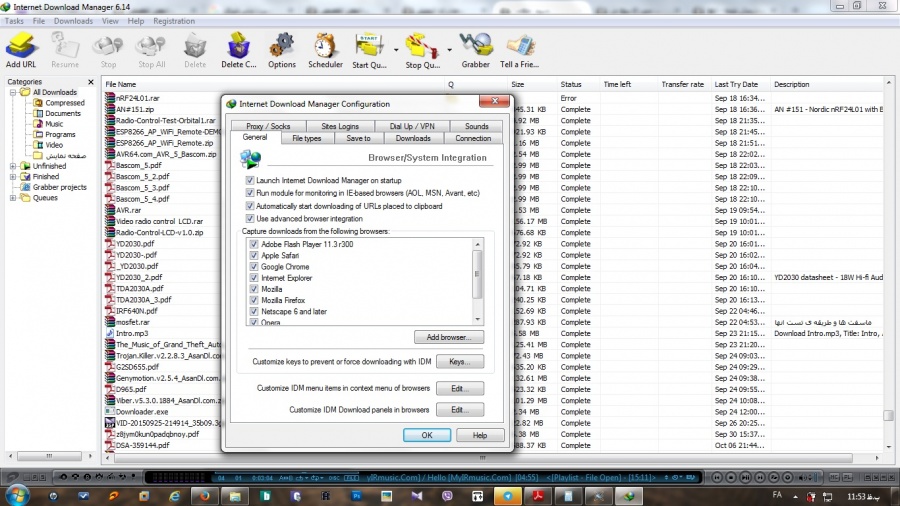Switch to the Save to tab

coord(358,138)
